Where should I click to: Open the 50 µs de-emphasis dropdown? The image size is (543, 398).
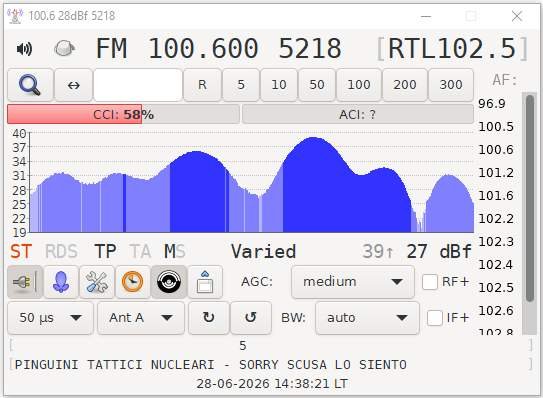click(50, 318)
